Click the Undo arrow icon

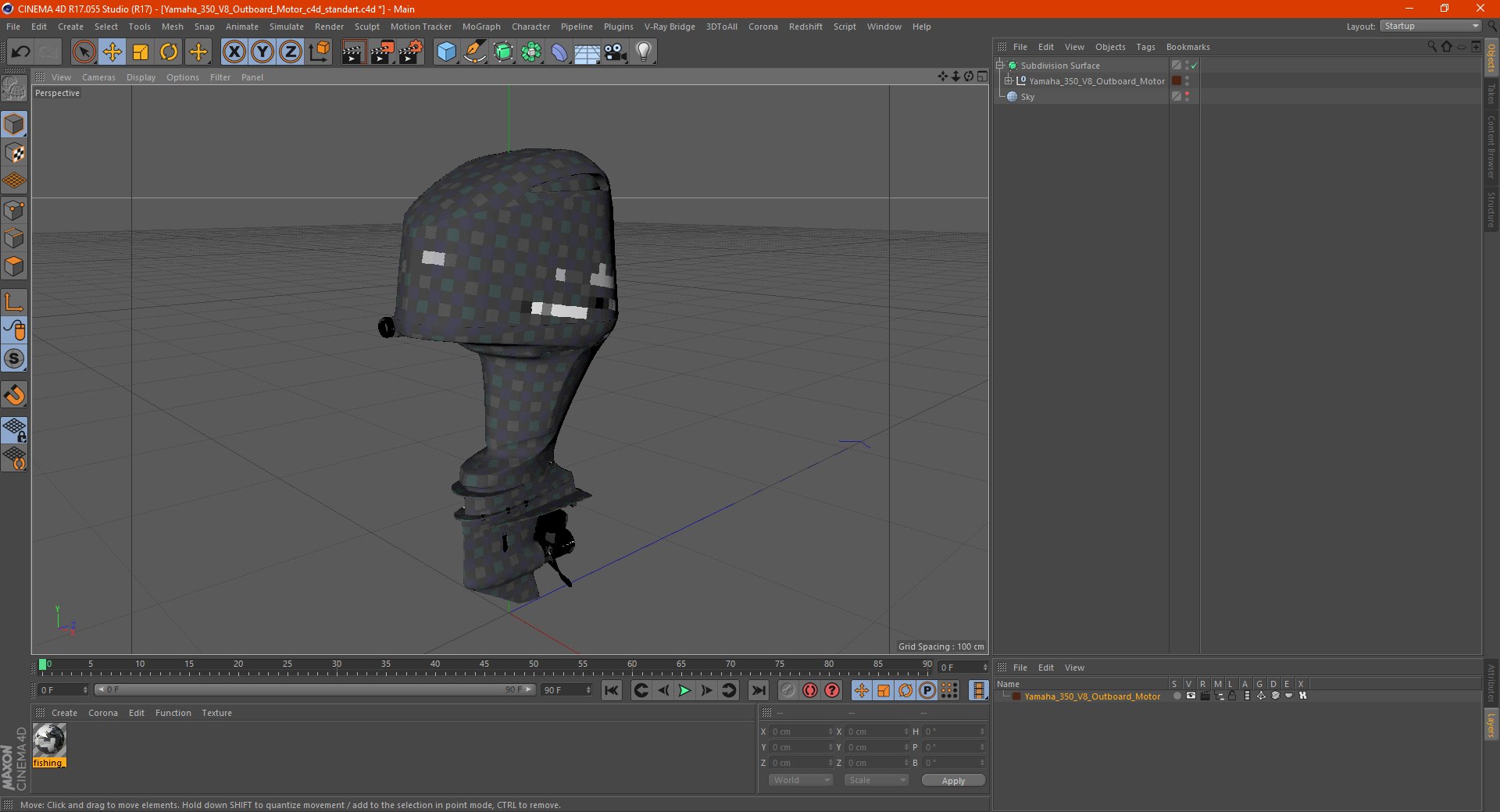[x=21, y=52]
